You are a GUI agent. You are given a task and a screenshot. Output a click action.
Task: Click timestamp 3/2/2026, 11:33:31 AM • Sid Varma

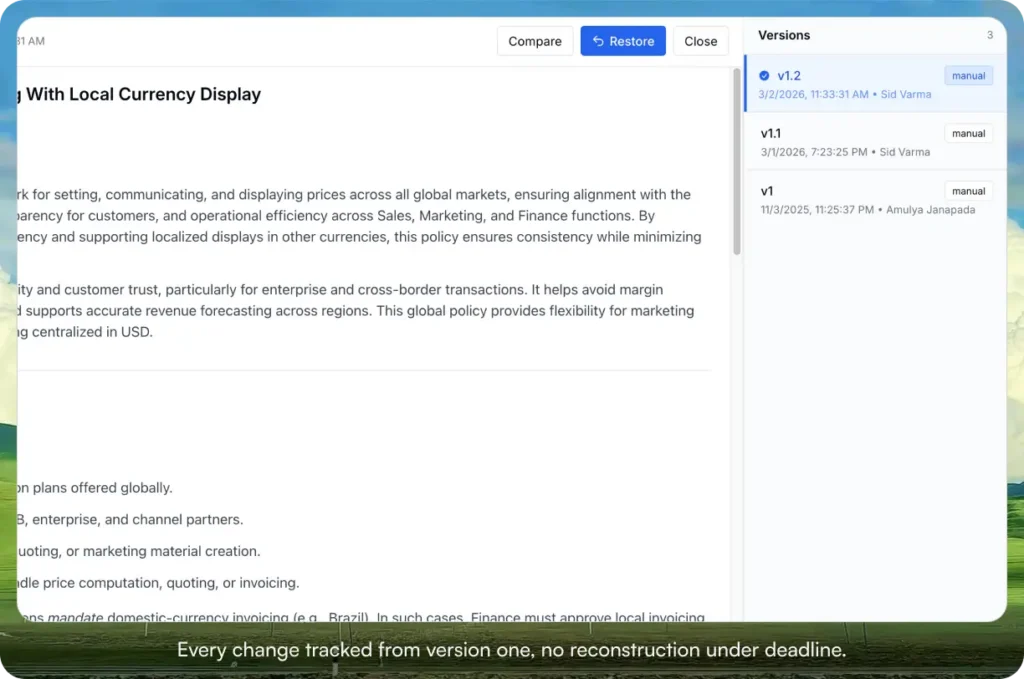point(844,94)
